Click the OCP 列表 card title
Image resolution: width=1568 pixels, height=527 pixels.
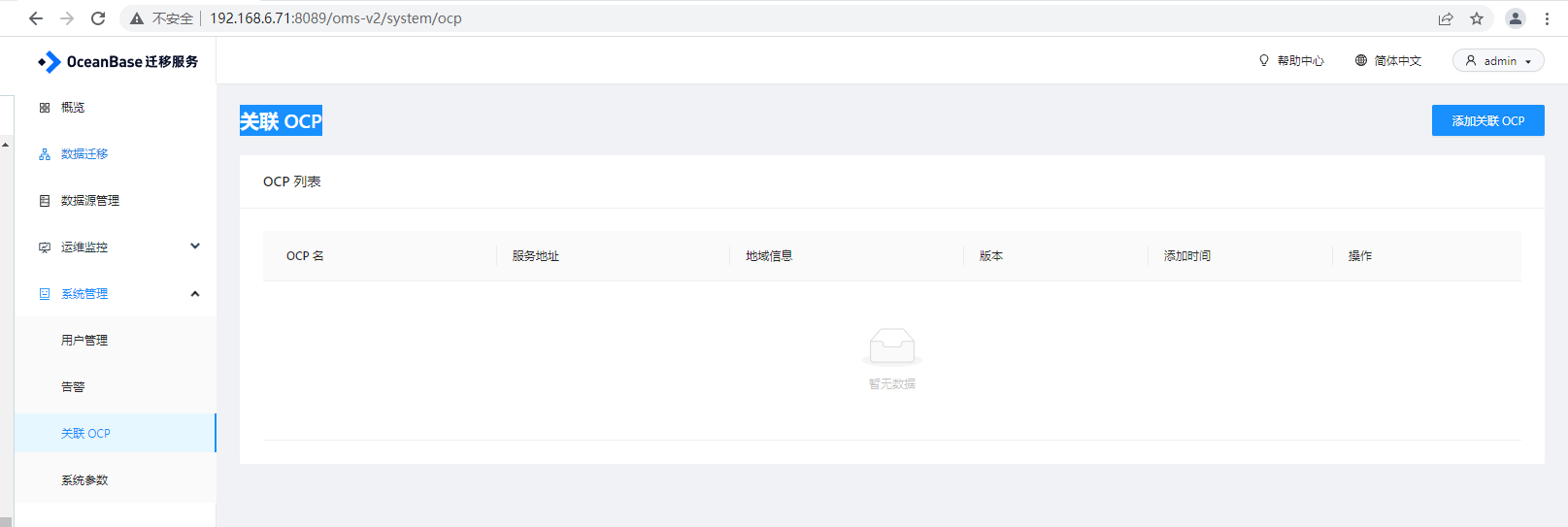point(292,181)
